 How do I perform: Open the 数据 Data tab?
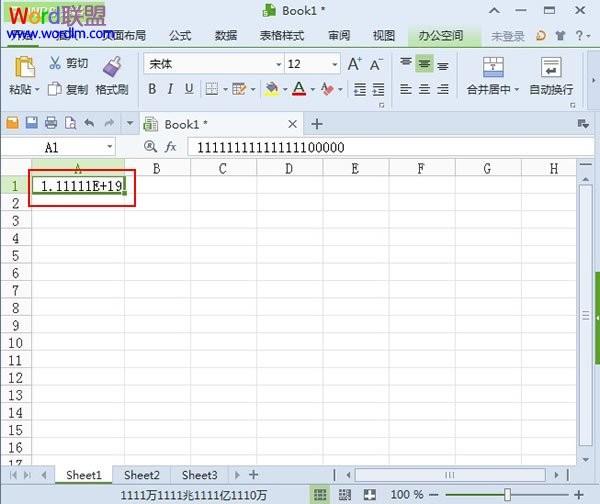[x=226, y=36]
